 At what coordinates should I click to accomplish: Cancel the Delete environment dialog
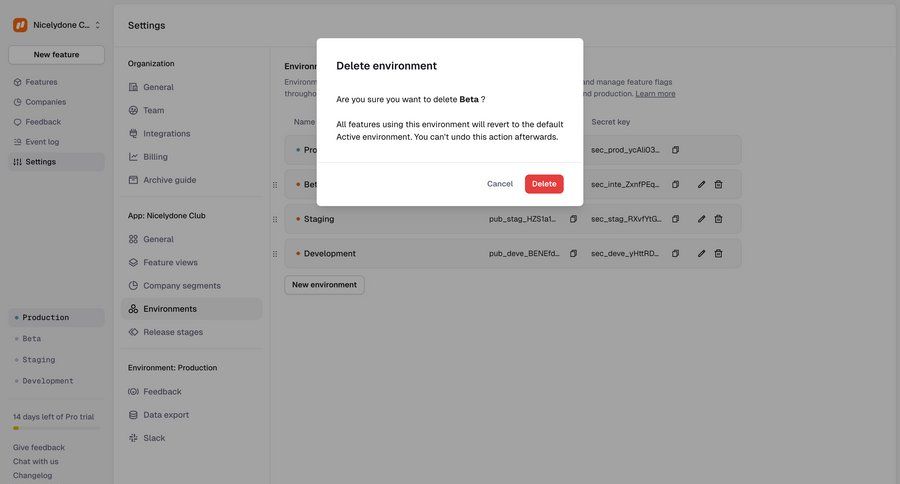[499, 184]
